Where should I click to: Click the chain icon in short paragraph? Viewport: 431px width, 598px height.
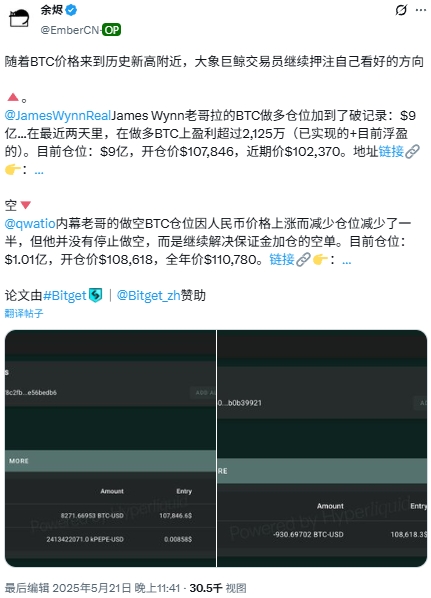click(303, 260)
